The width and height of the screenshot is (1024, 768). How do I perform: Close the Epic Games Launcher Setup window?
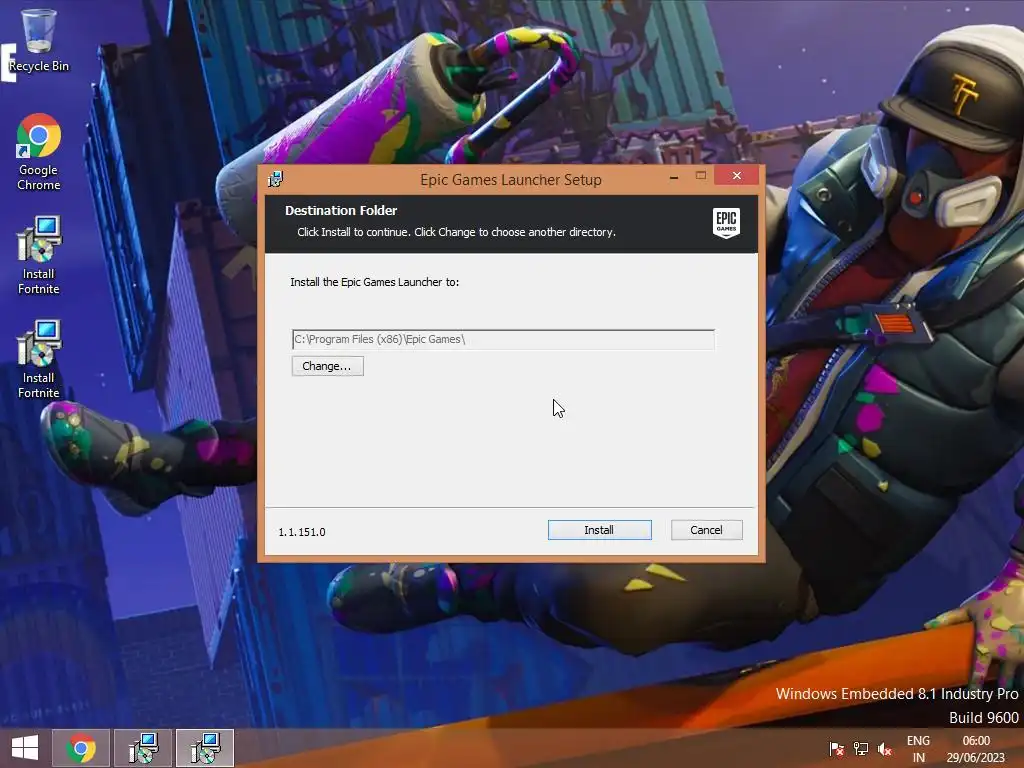tap(737, 176)
